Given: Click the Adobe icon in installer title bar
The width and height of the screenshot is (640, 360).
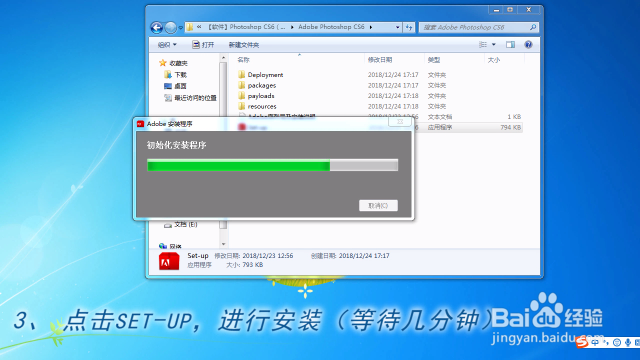Looking at the screenshot, I should [x=140, y=124].
